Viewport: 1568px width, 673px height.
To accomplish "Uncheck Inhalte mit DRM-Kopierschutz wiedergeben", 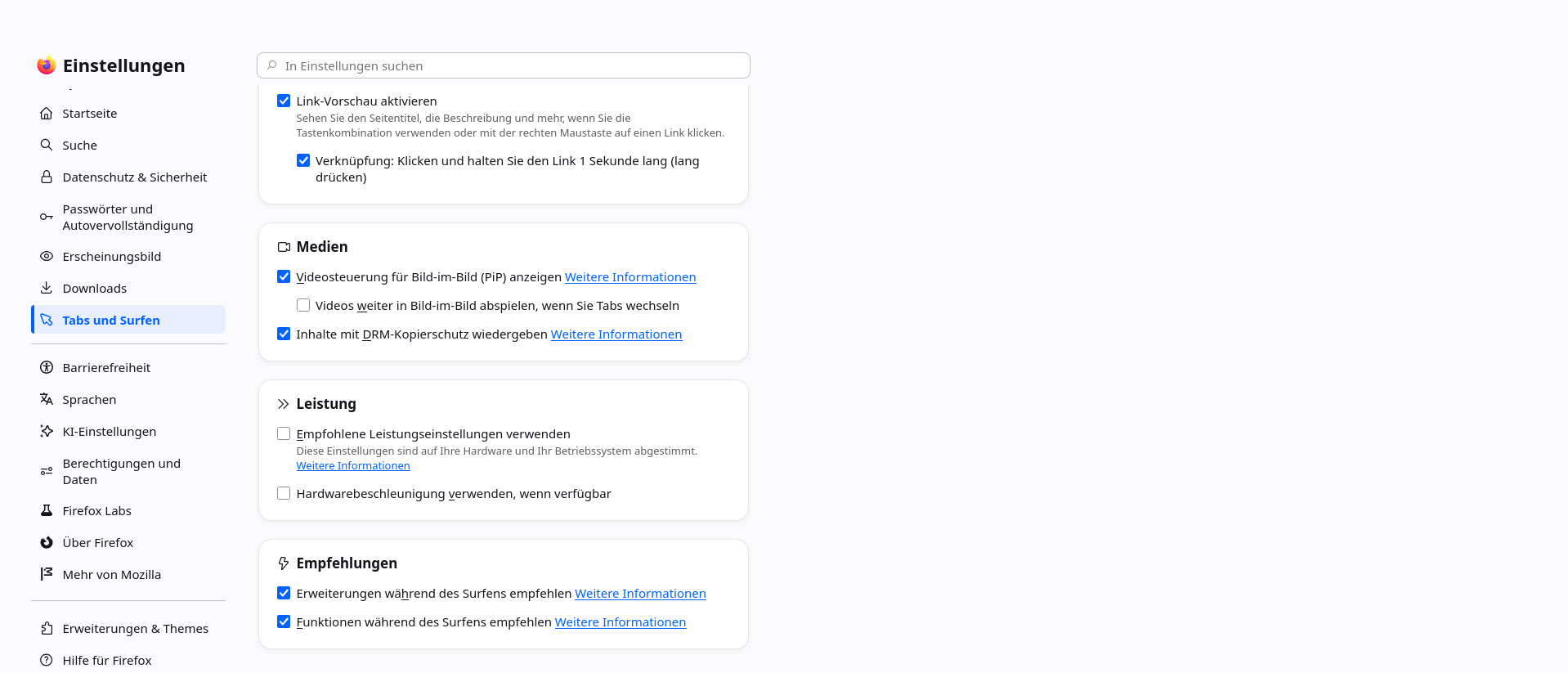I will pos(284,334).
